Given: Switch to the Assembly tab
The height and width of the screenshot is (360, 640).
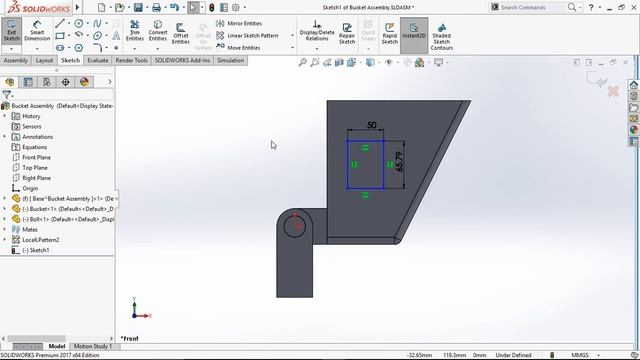Looking at the screenshot, I should (x=16, y=60).
